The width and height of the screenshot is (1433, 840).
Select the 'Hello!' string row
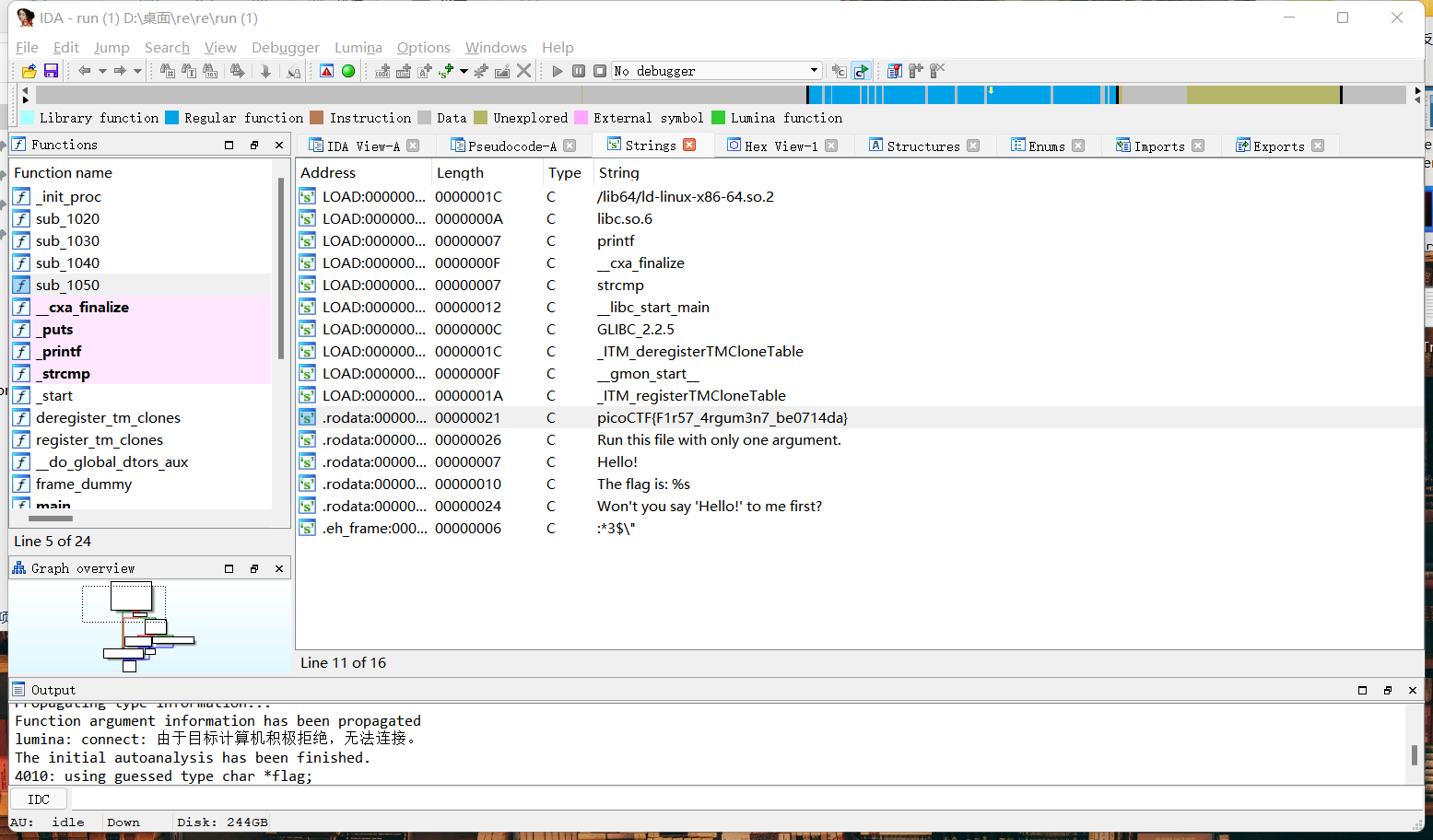click(860, 461)
